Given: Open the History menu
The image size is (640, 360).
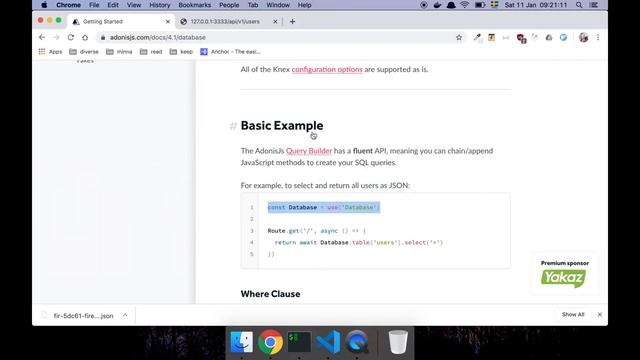Looking at the screenshot, I should click(159, 5).
